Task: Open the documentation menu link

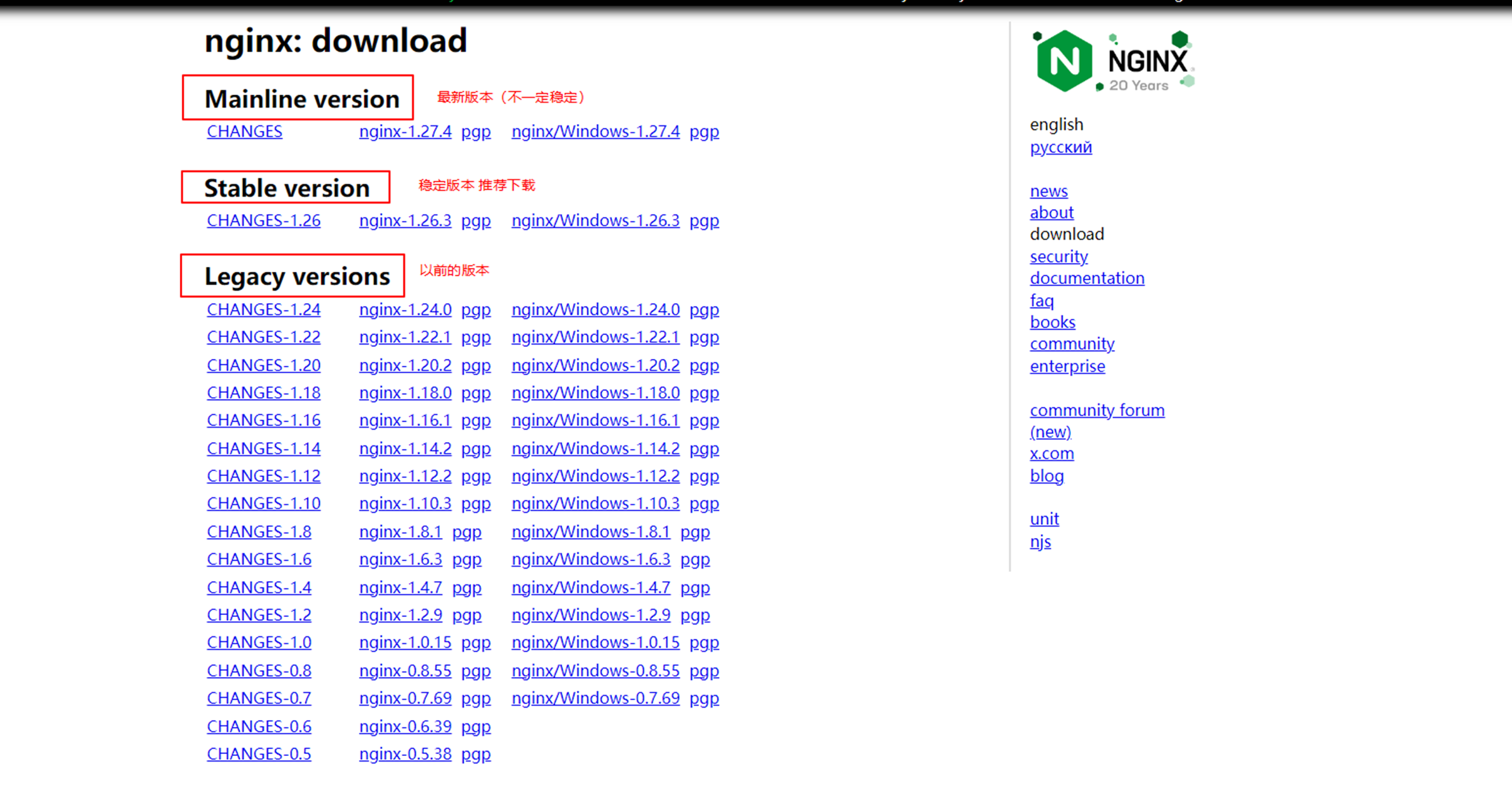Action: pos(1087,278)
